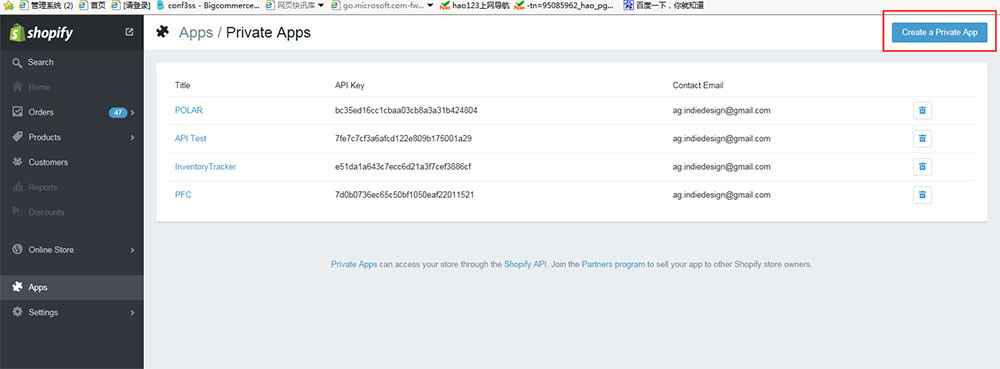Open the 百度一下 bookmark
1000x369 pixels.
click(663, 5)
